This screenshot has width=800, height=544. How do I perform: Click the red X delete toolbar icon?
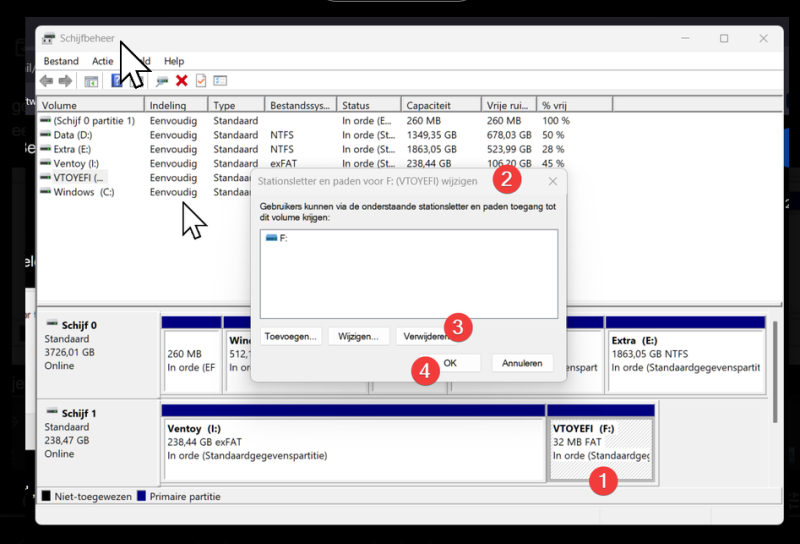click(x=182, y=81)
